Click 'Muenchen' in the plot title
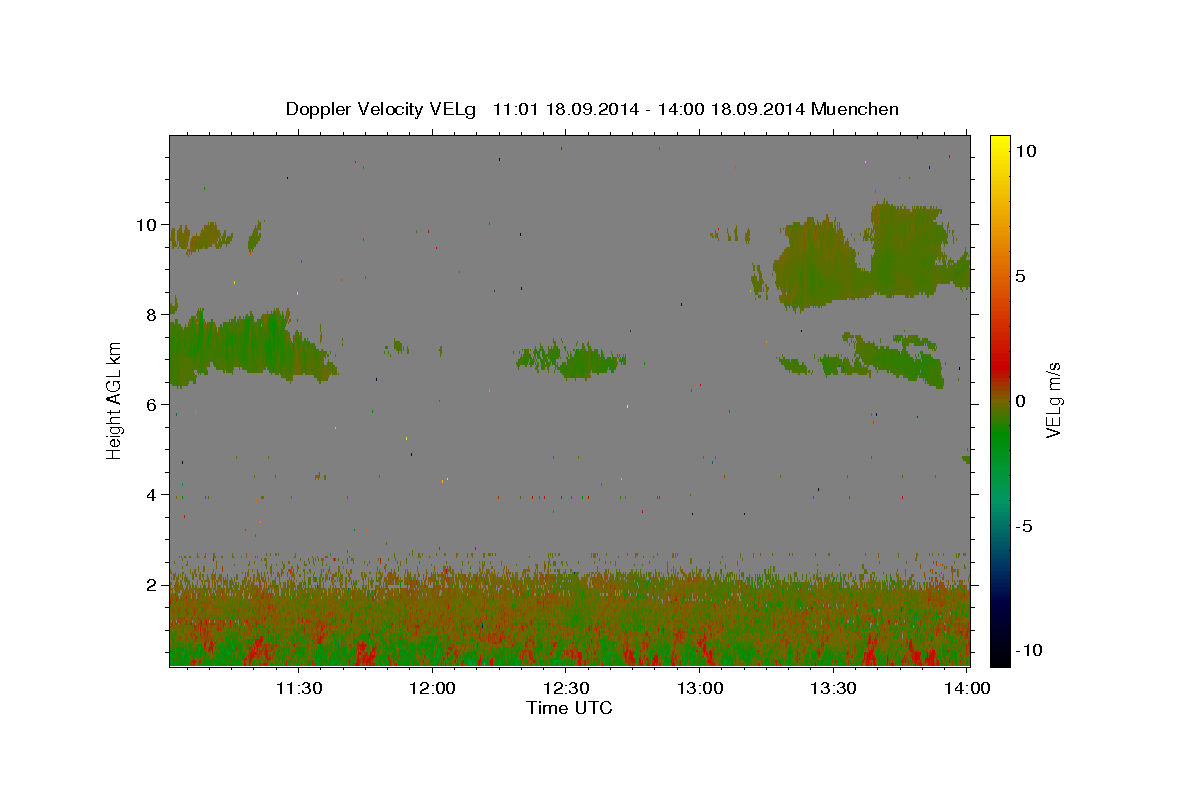The image size is (1200, 800). click(855, 109)
